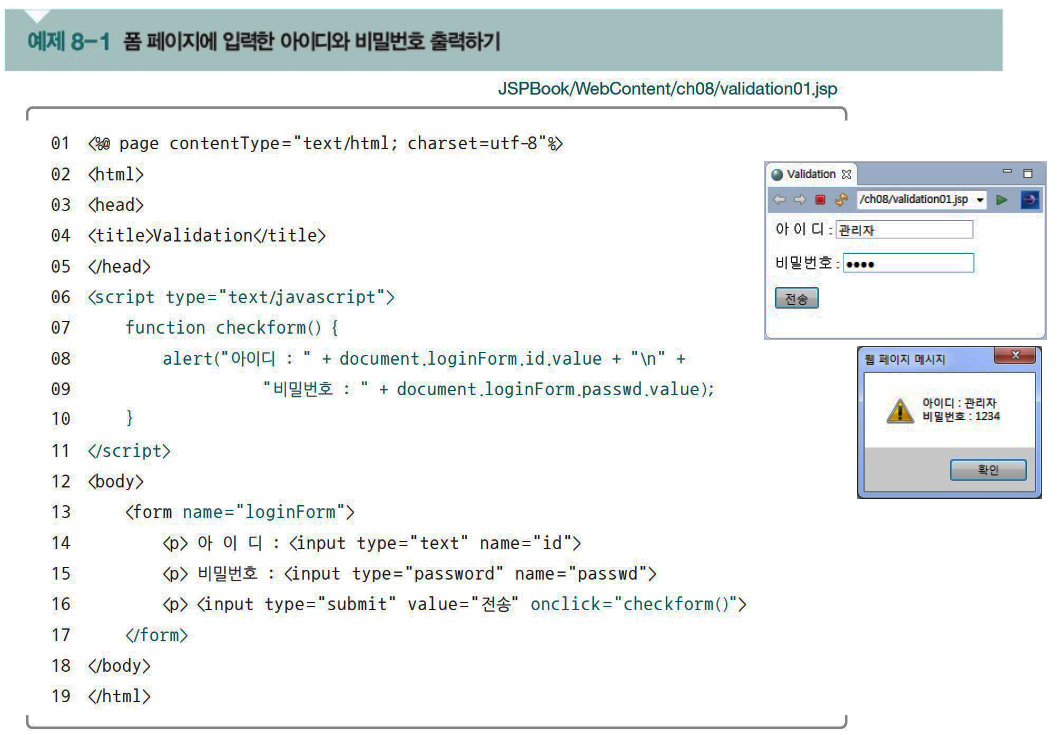Click the closing form tag on line 17
The image size is (1059, 735).
point(157,635)
